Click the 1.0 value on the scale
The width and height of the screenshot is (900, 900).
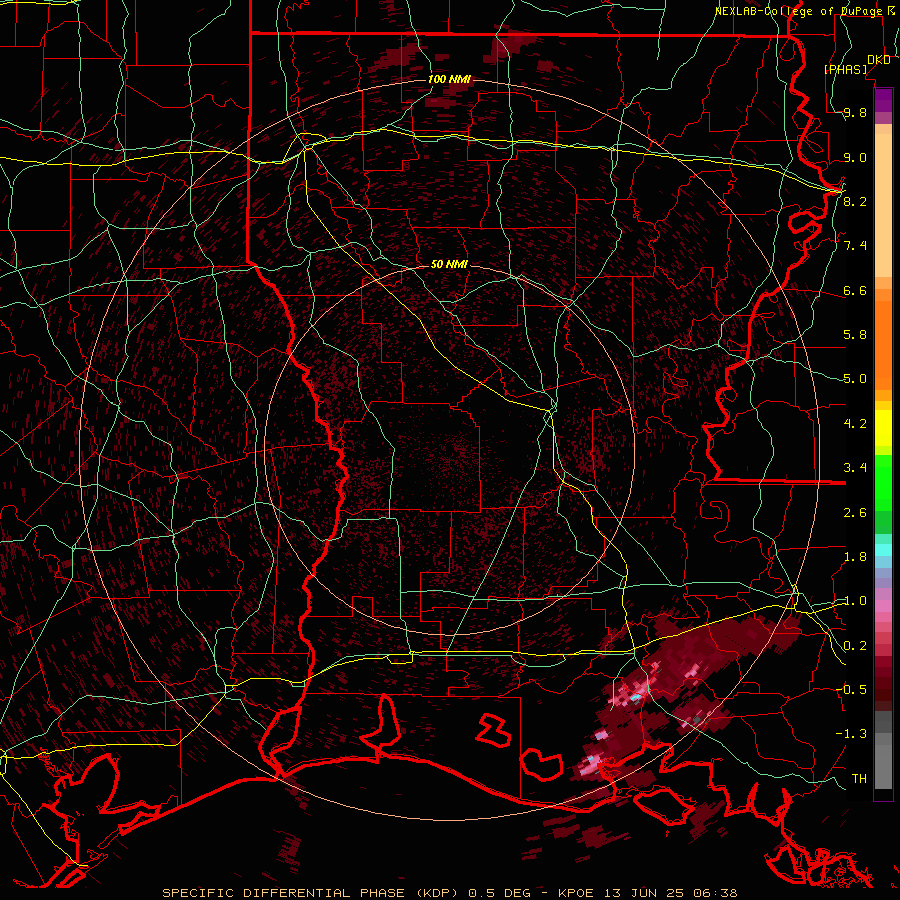pyautogui.click(x=855, y=601)
